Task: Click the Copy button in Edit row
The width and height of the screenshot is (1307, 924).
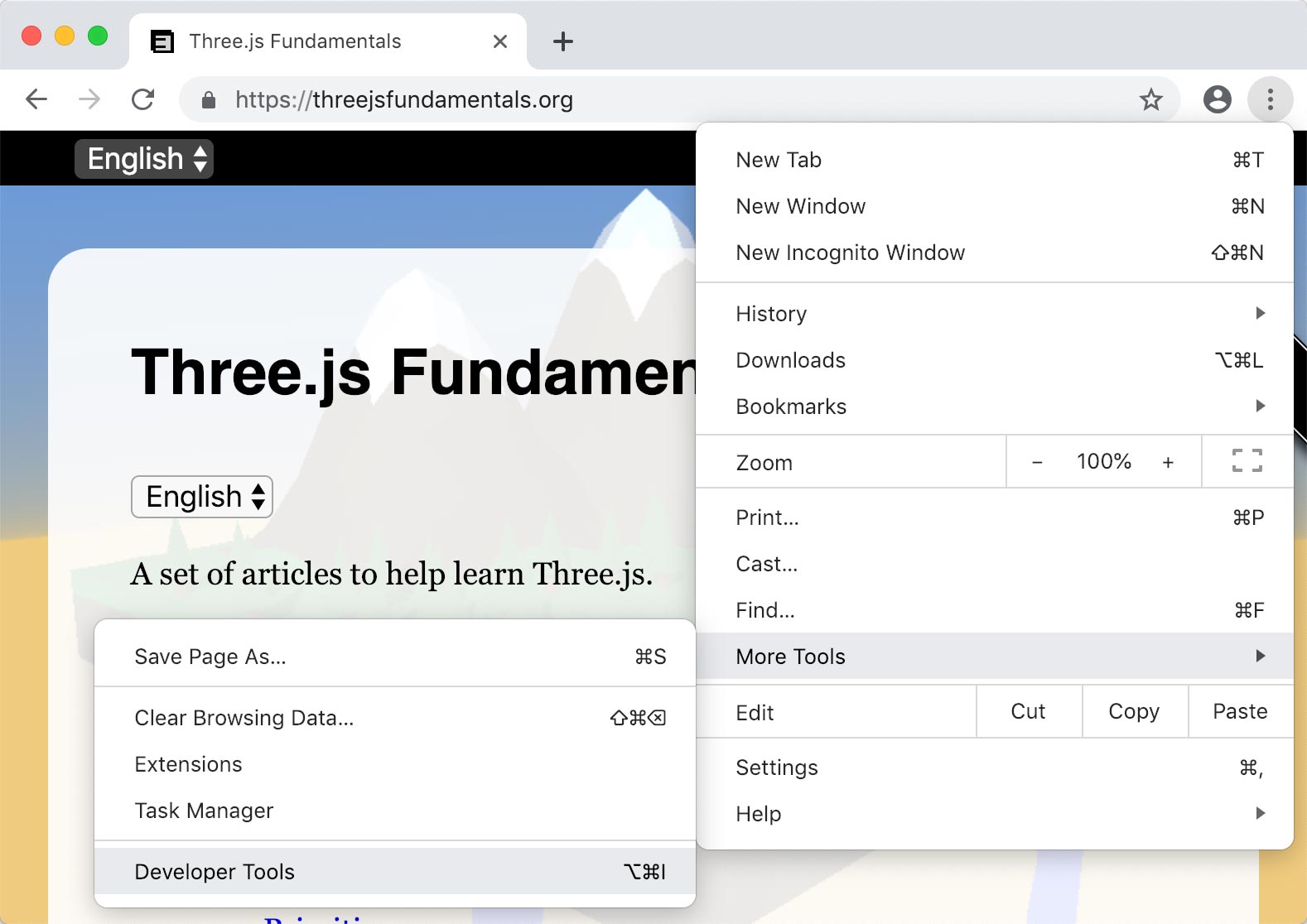Action: 1134,711
